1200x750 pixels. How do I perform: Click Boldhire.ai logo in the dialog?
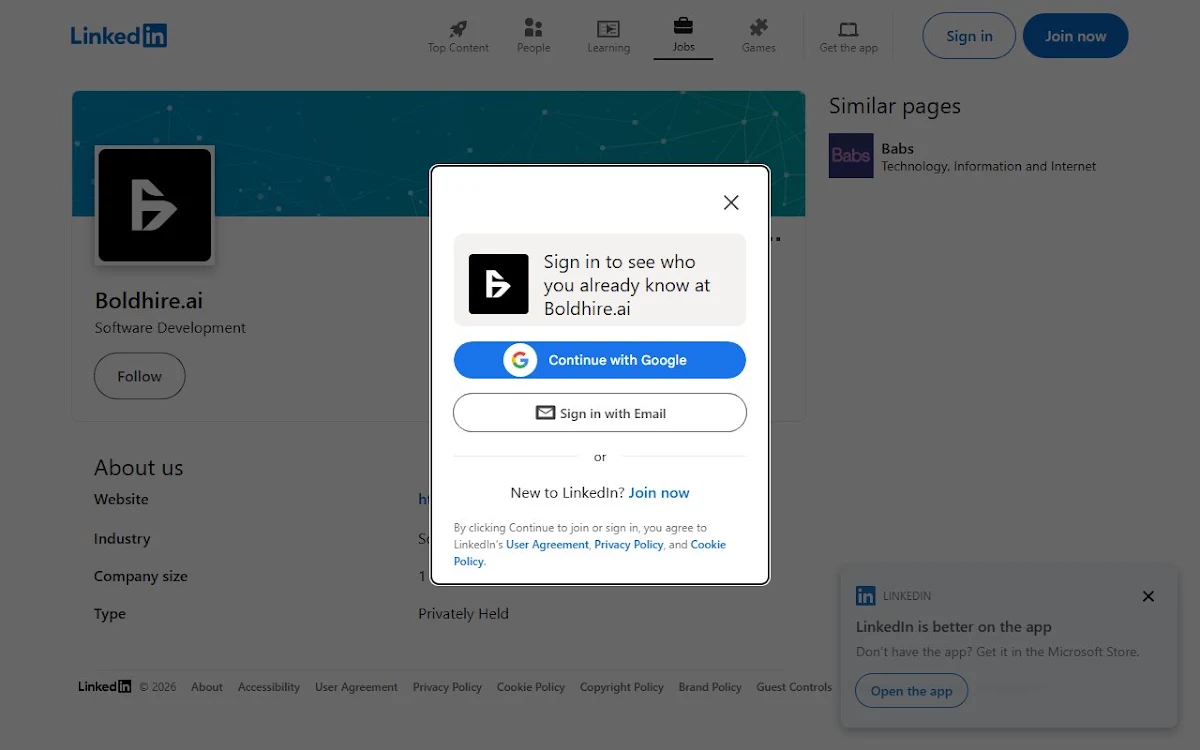pyautogui.click(x=498, y=284)
